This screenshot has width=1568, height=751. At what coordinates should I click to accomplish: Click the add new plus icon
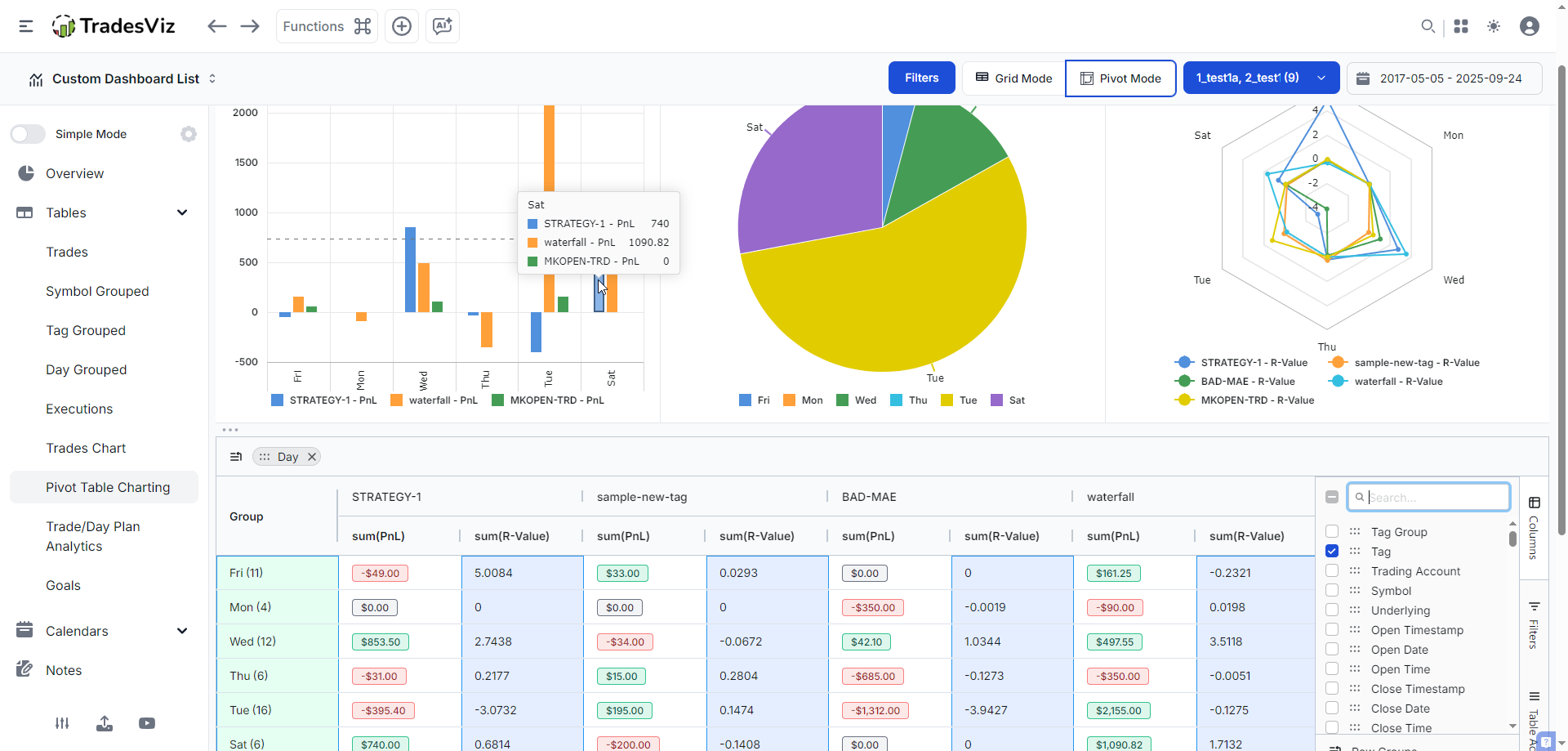[x=402, y=26]
